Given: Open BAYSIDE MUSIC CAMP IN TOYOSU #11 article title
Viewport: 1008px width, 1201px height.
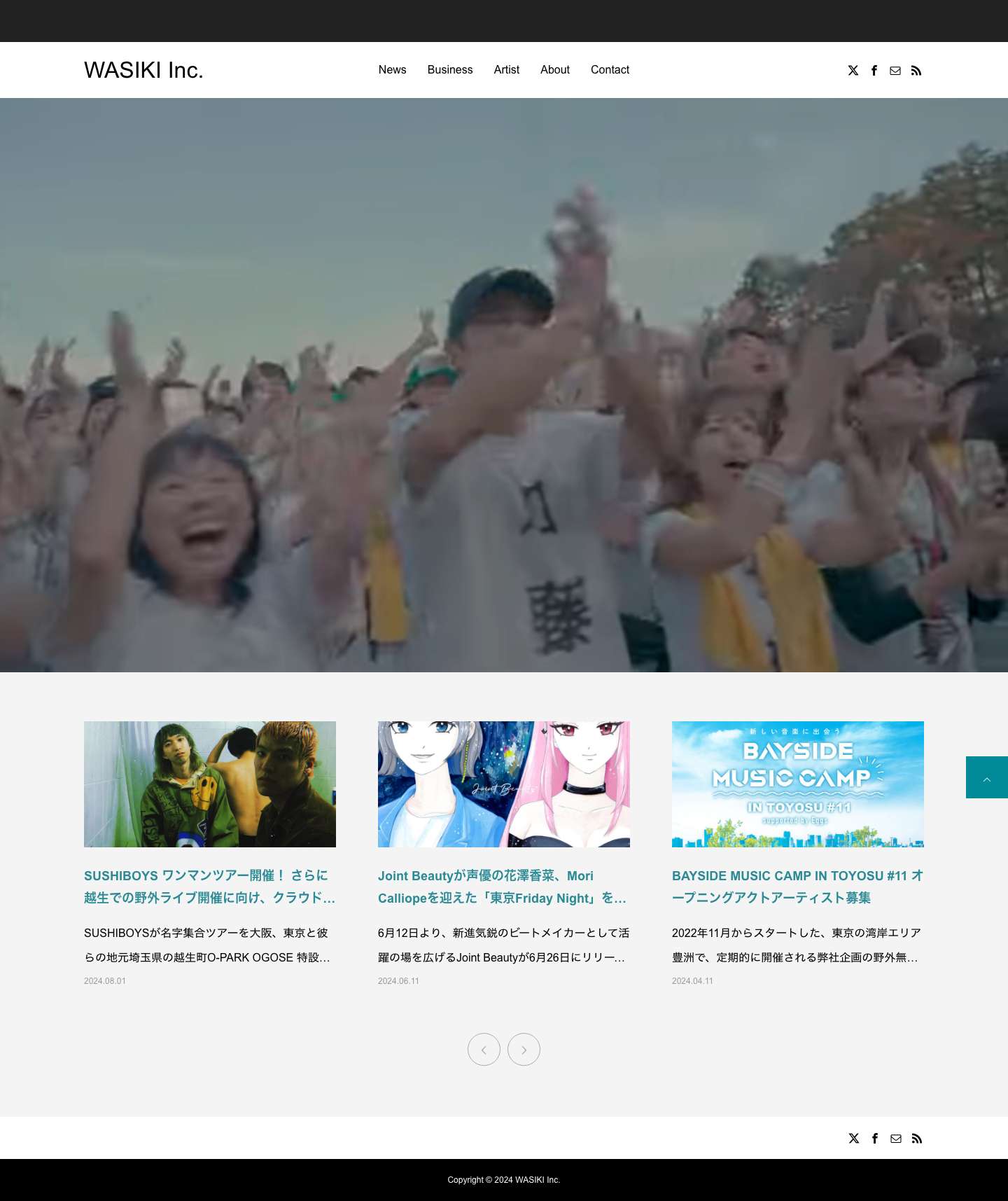Looking at the screenshot, I should point(798,887).
